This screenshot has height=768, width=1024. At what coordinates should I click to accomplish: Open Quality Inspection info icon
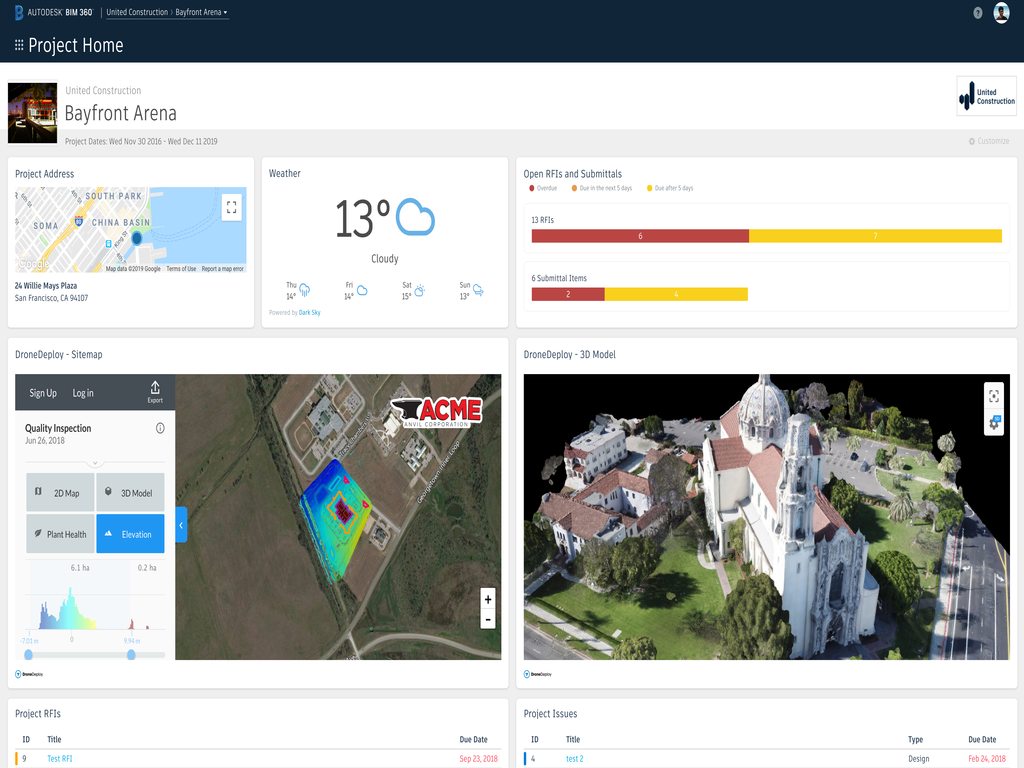(x=160, y=428)
